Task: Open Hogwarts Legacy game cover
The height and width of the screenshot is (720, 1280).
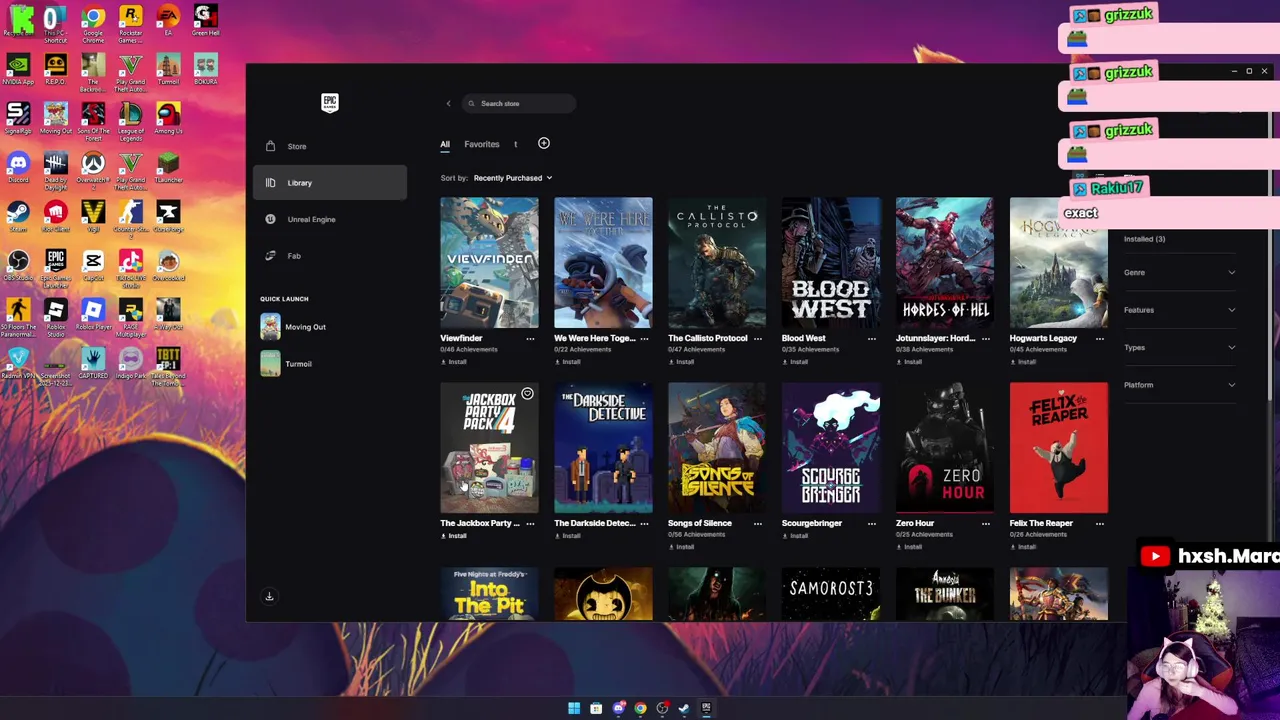Action: (x=1059, y=263)
